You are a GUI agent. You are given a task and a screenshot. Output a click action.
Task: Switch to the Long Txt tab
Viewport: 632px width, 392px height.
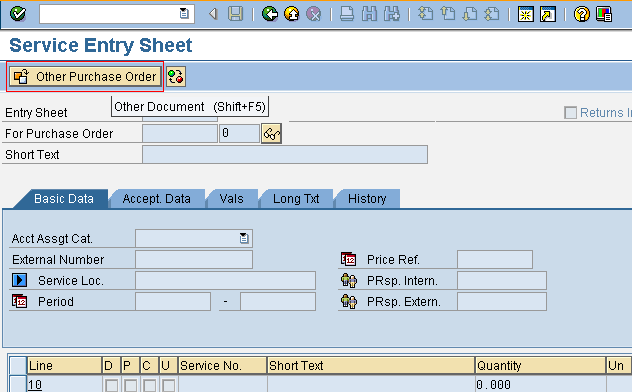(296, 199)
